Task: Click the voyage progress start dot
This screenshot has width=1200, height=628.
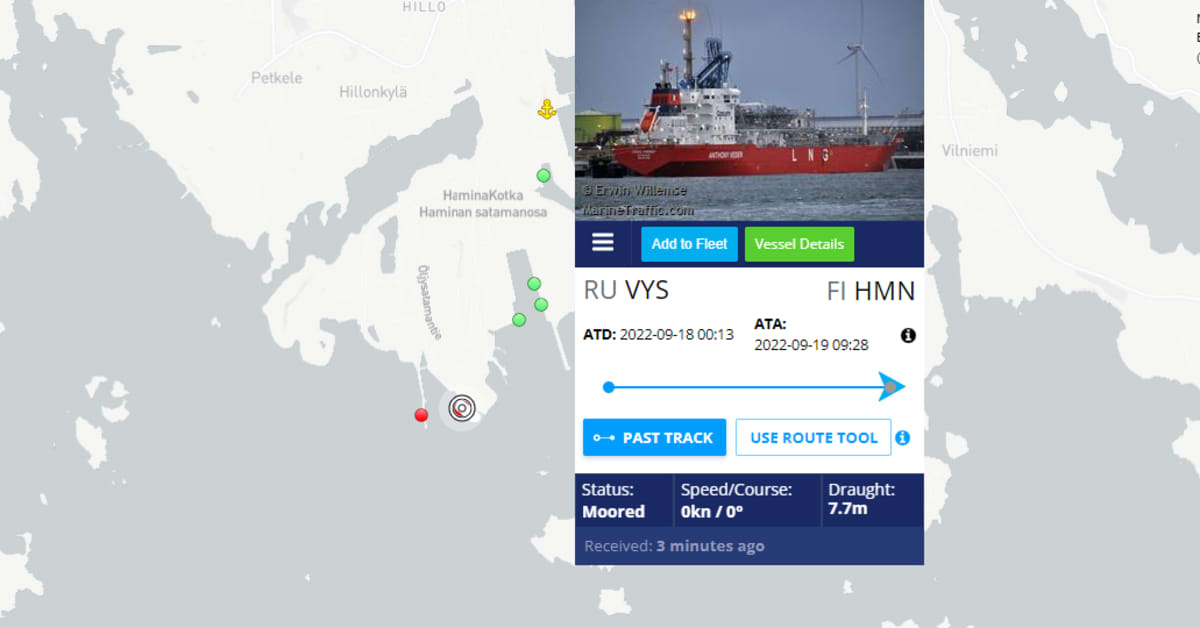Action: [609, 387]
